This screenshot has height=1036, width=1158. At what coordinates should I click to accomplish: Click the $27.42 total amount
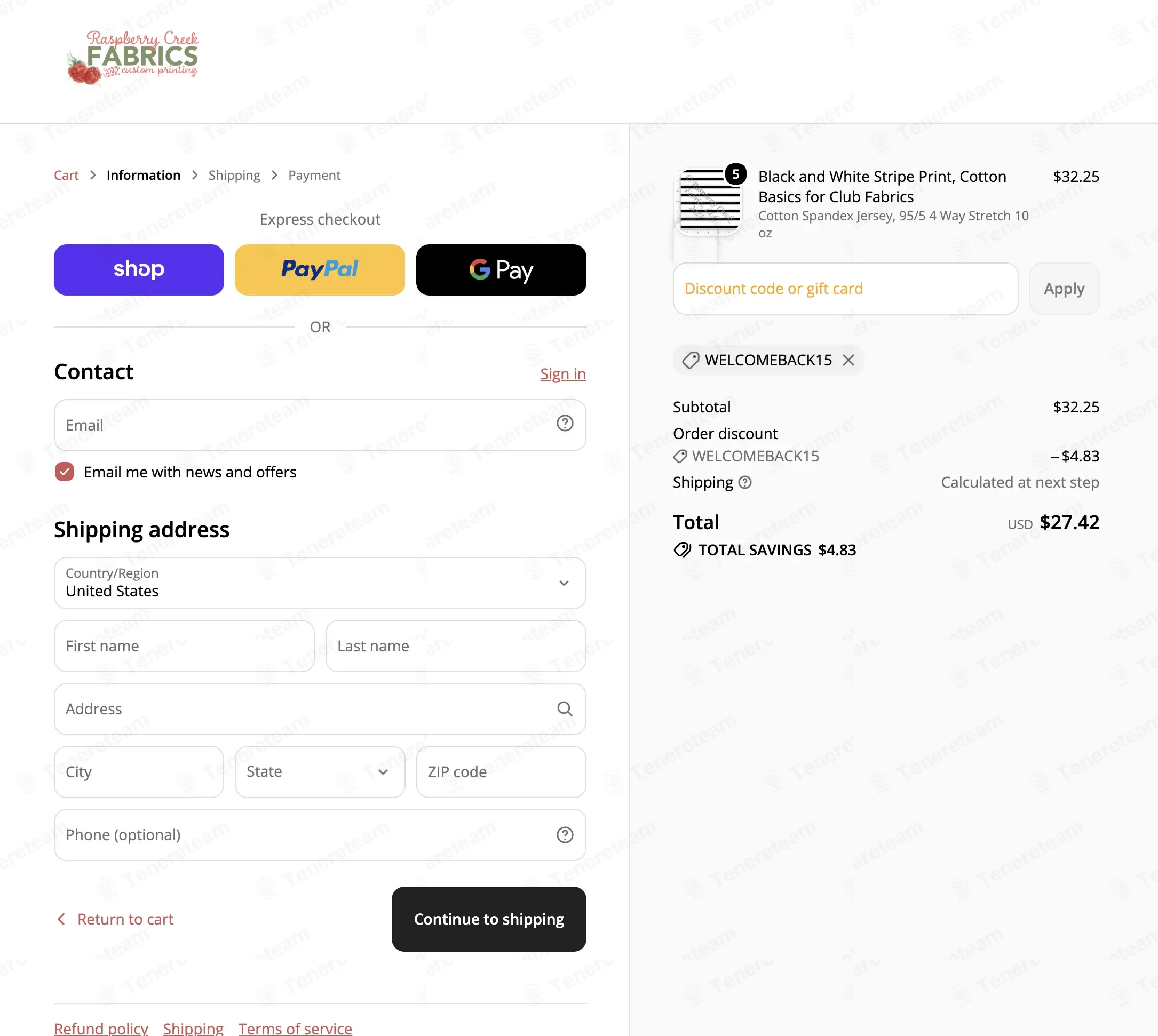point(1069,523)
